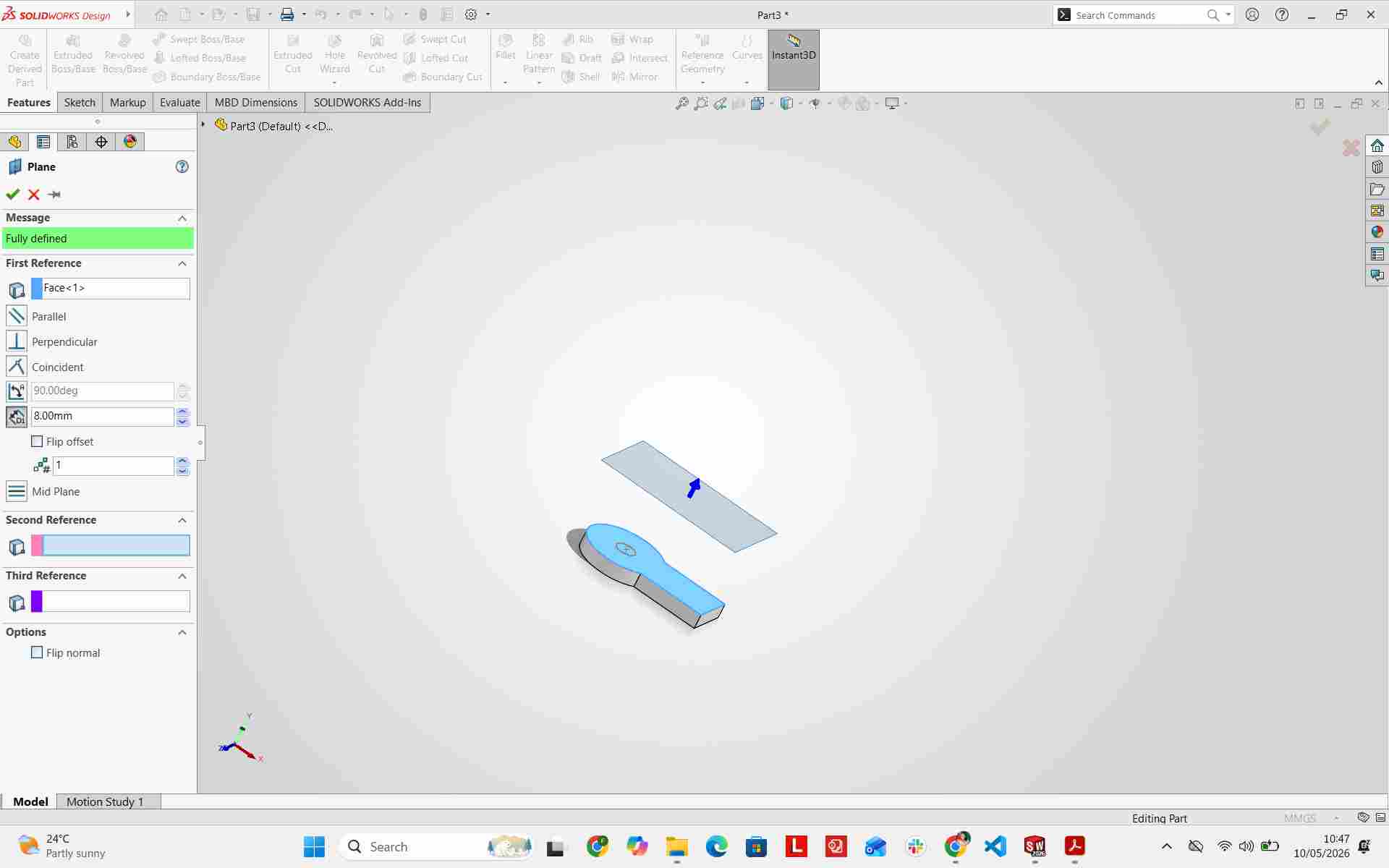Collapse the Third Reference section
The image size is (1389, 868).
point(182,576)
